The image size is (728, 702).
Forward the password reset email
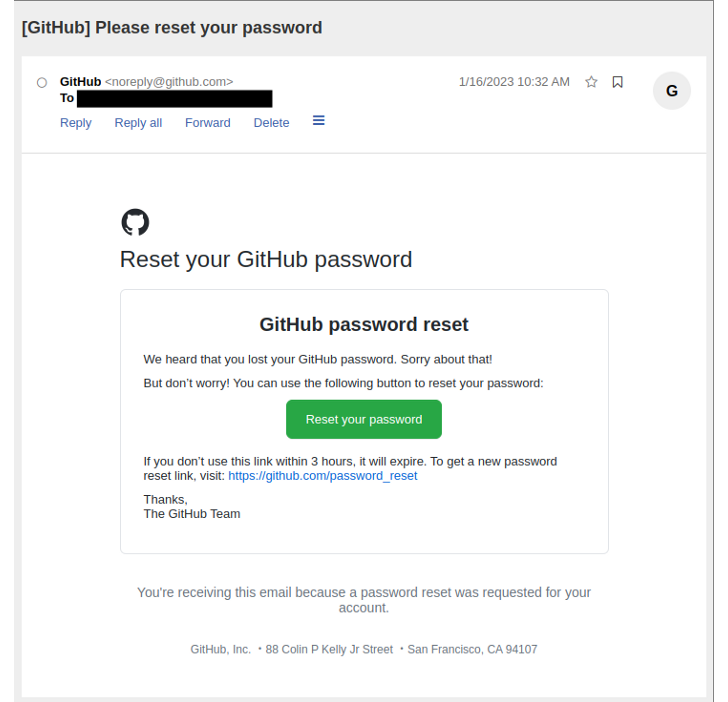[x=208, y=123]
